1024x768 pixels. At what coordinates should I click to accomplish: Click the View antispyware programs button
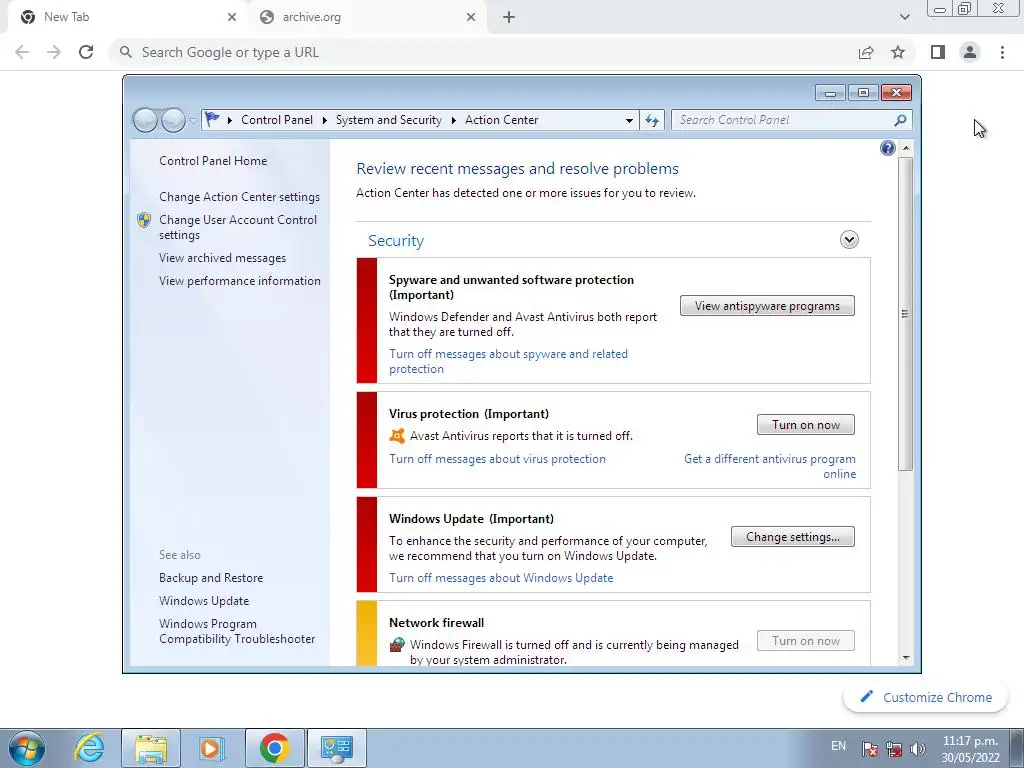(x=767, y=306)
